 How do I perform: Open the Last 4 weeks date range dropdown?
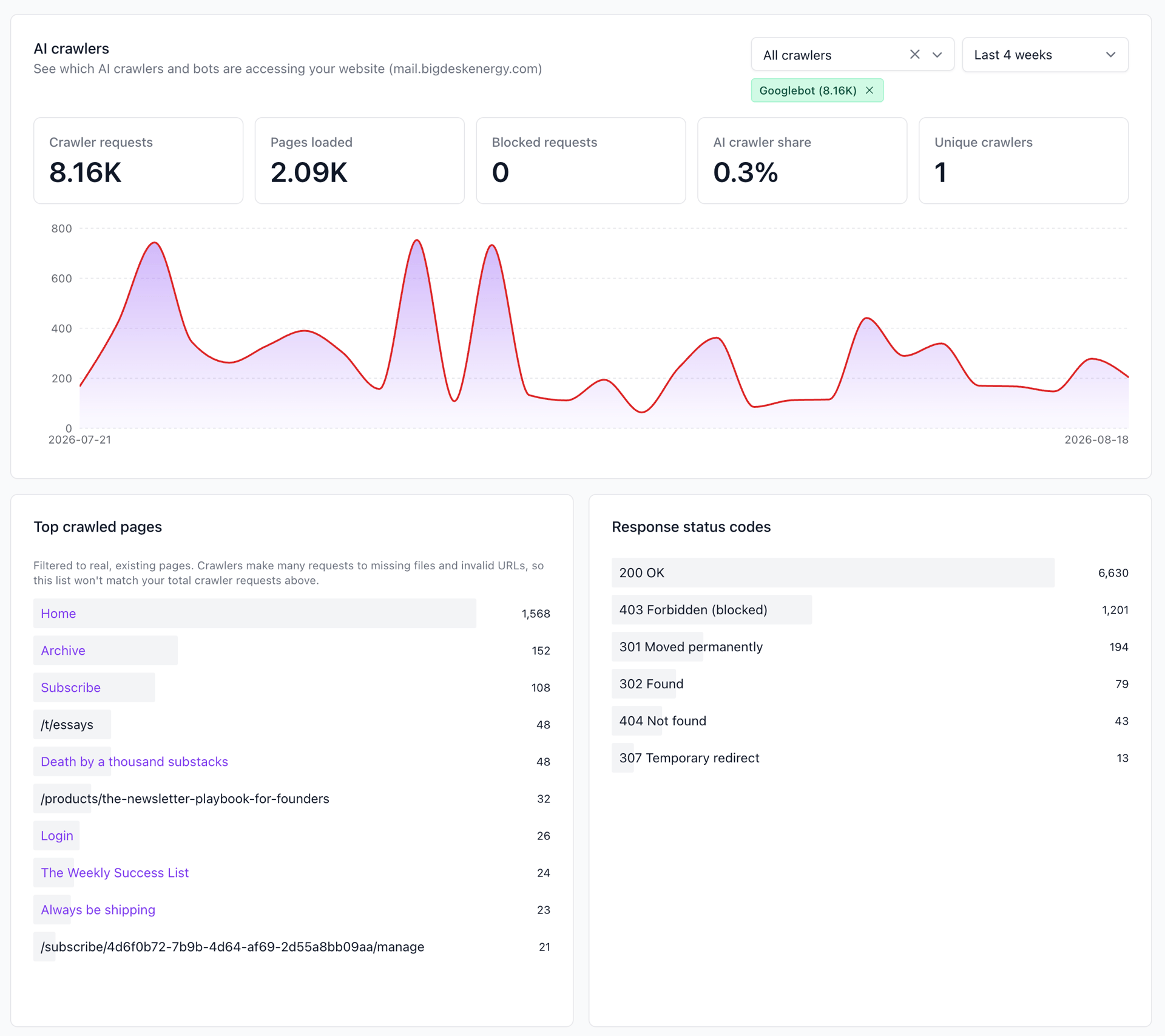pos(1045,55)
